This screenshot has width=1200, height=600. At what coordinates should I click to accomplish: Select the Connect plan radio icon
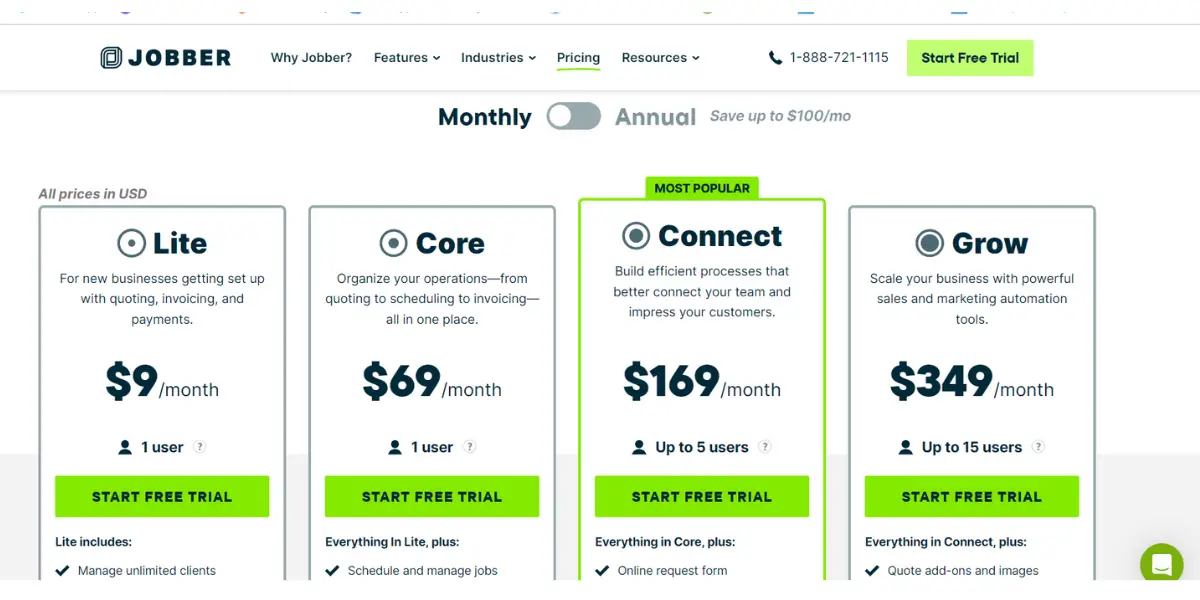(636, 236)
